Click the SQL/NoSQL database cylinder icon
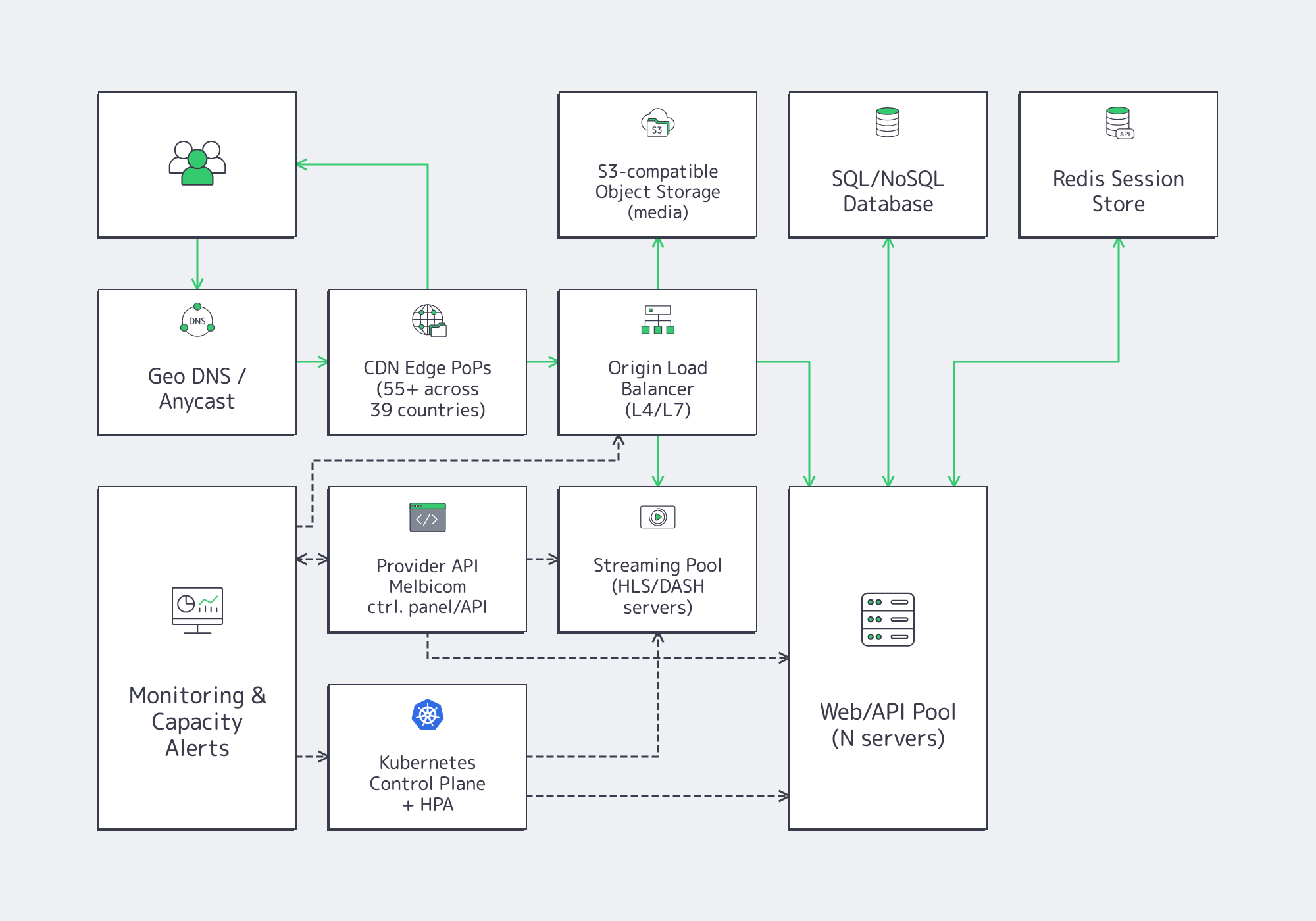Screen dimensions: 1316x921 tap(888, 122)
